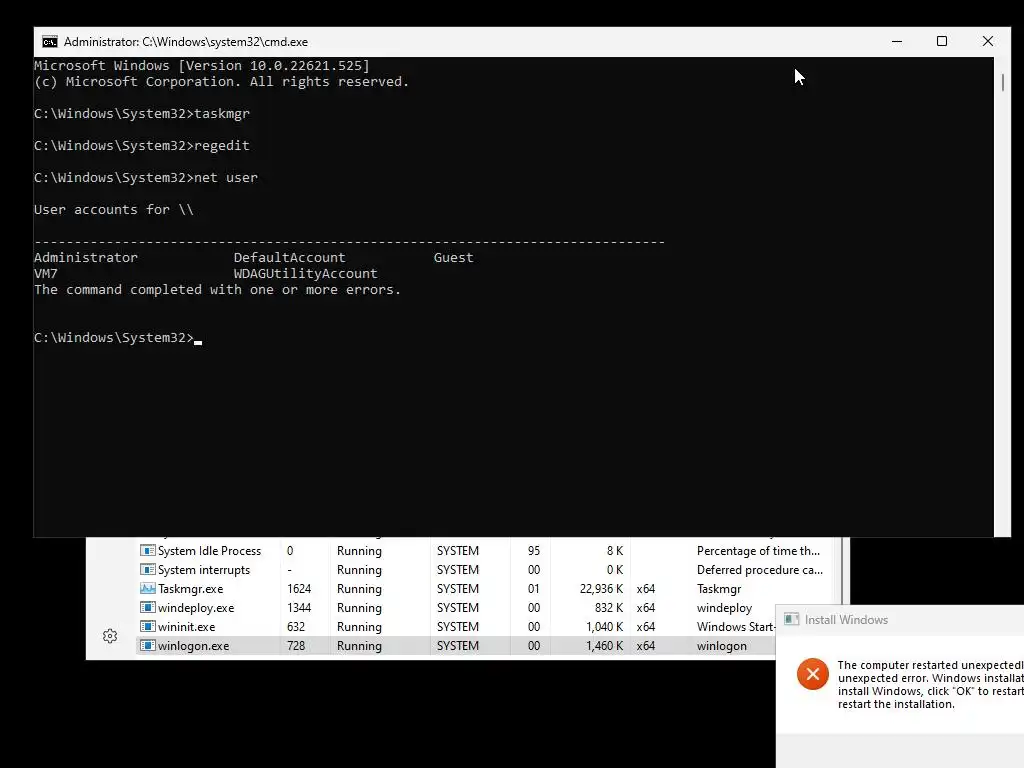Click the winlogon description cell
The width and height of the screenshot is (1024, 768).
[722, 645]
